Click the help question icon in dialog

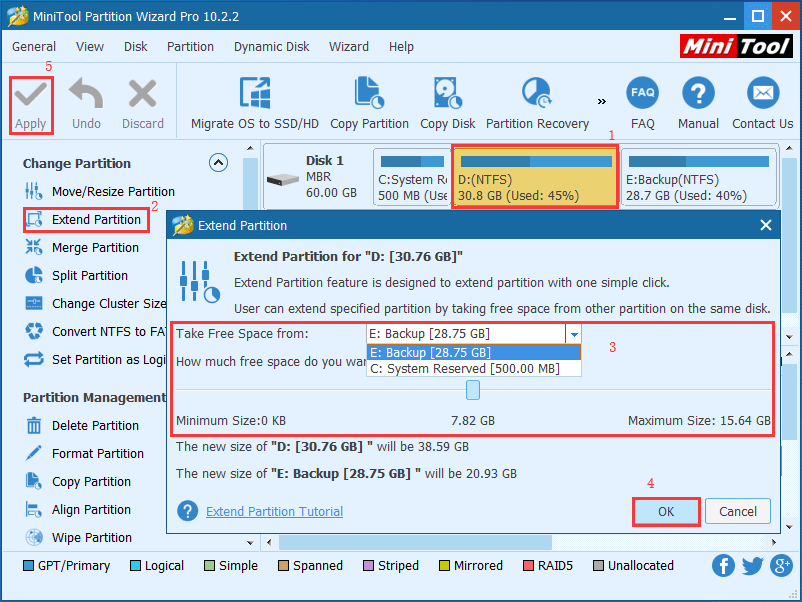pos(188,511)
